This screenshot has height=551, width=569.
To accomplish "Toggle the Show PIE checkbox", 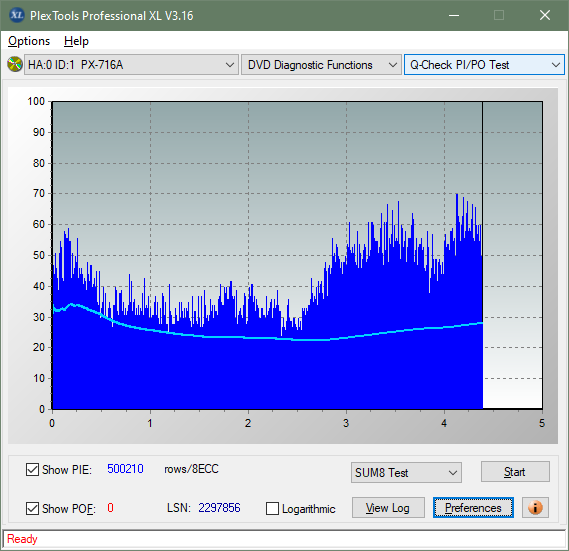I will tap(32, 469).
